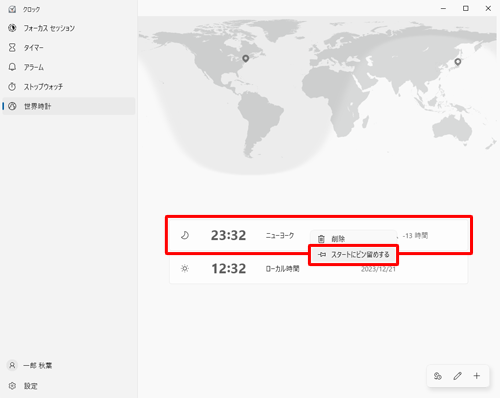Click the moon icon beside 23:32

point(185,235)
